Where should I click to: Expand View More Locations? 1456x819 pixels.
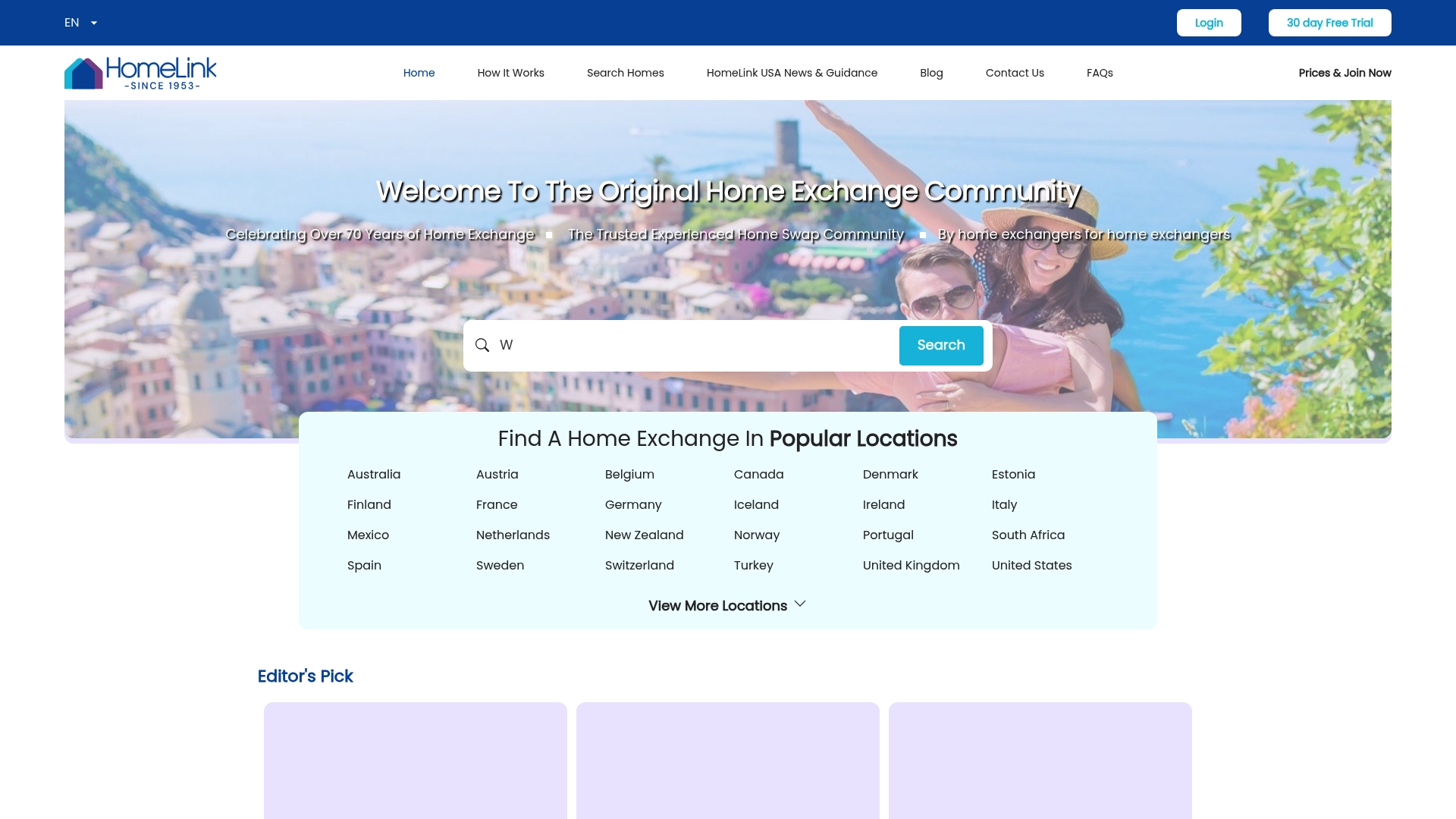pyautogui.click(x=726, y=605)
